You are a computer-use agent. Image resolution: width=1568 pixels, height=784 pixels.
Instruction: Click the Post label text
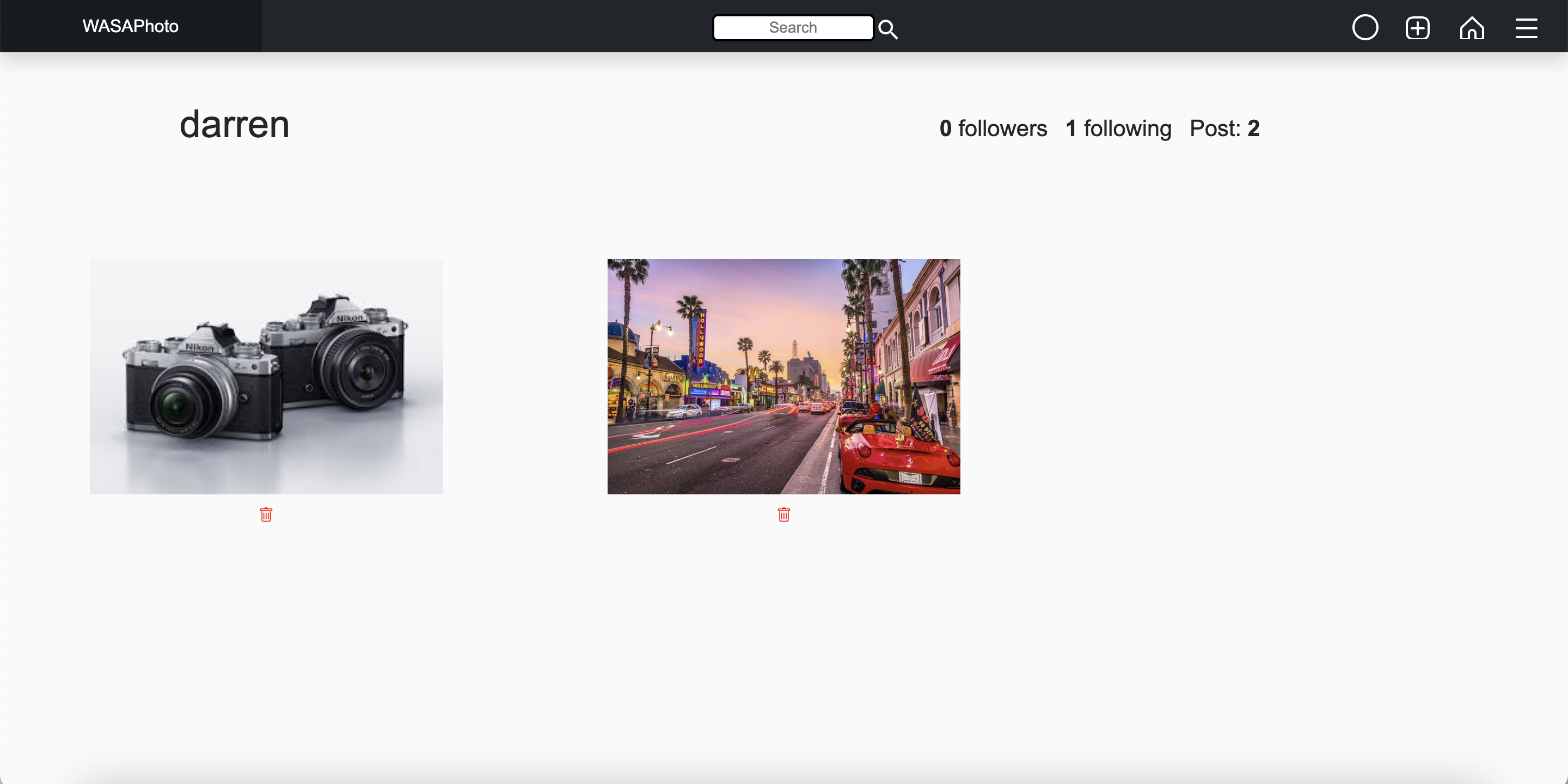(x=1214, y=128)
